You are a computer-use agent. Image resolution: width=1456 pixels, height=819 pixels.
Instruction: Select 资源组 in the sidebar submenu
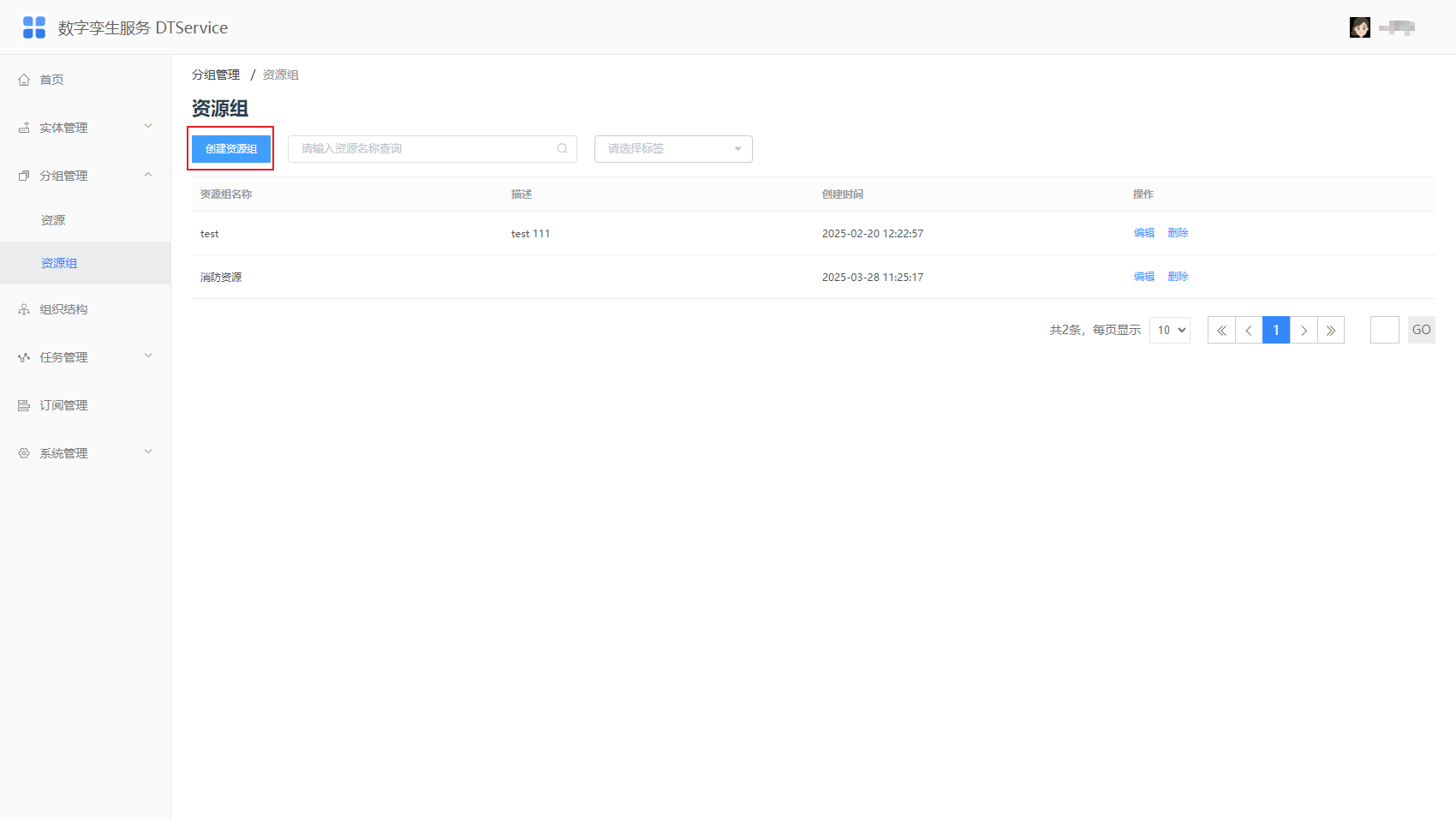(x=86, y=263)
